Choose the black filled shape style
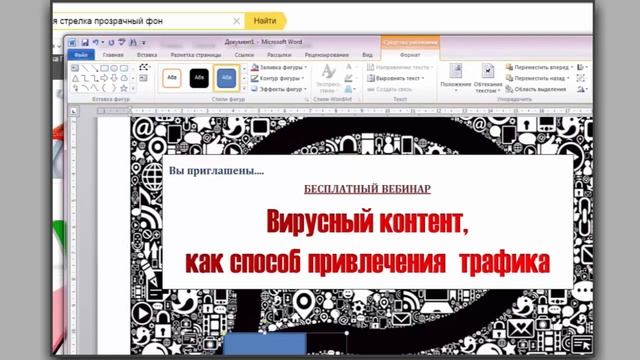 199,78
